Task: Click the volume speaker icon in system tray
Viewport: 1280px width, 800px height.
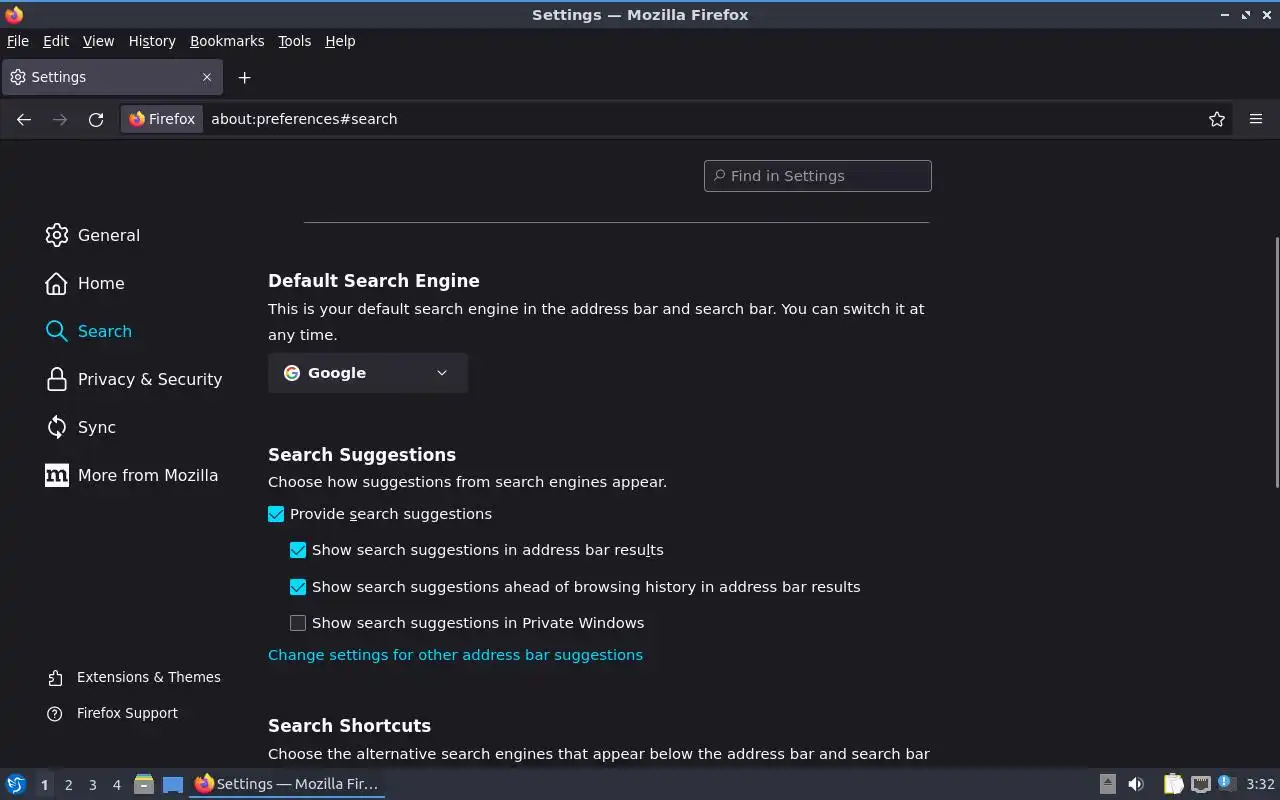Action: (1136, 784)
